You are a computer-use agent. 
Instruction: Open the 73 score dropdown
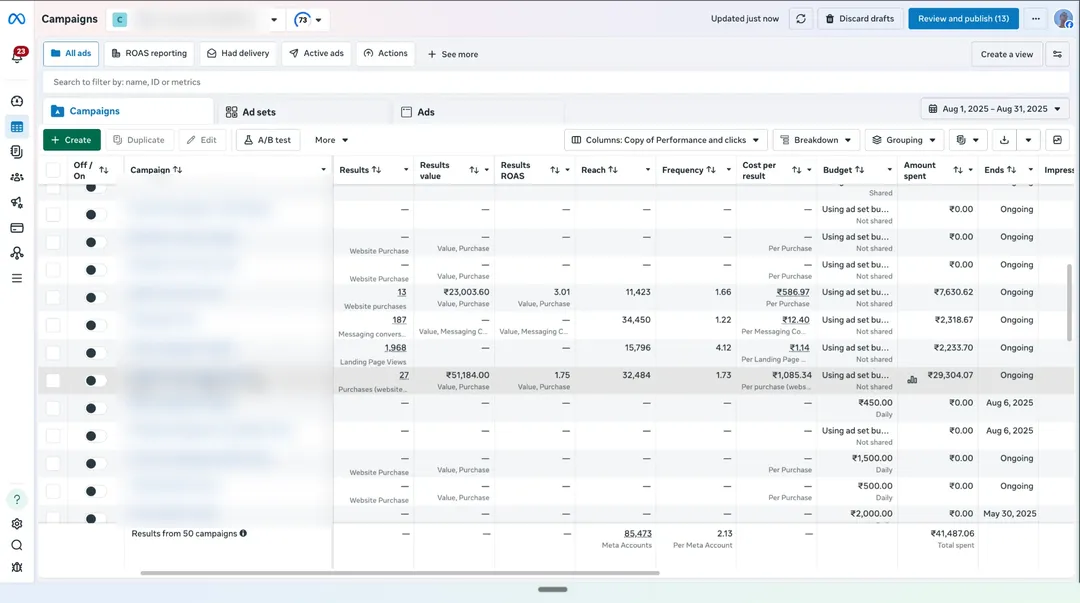(x=308, y=19)
